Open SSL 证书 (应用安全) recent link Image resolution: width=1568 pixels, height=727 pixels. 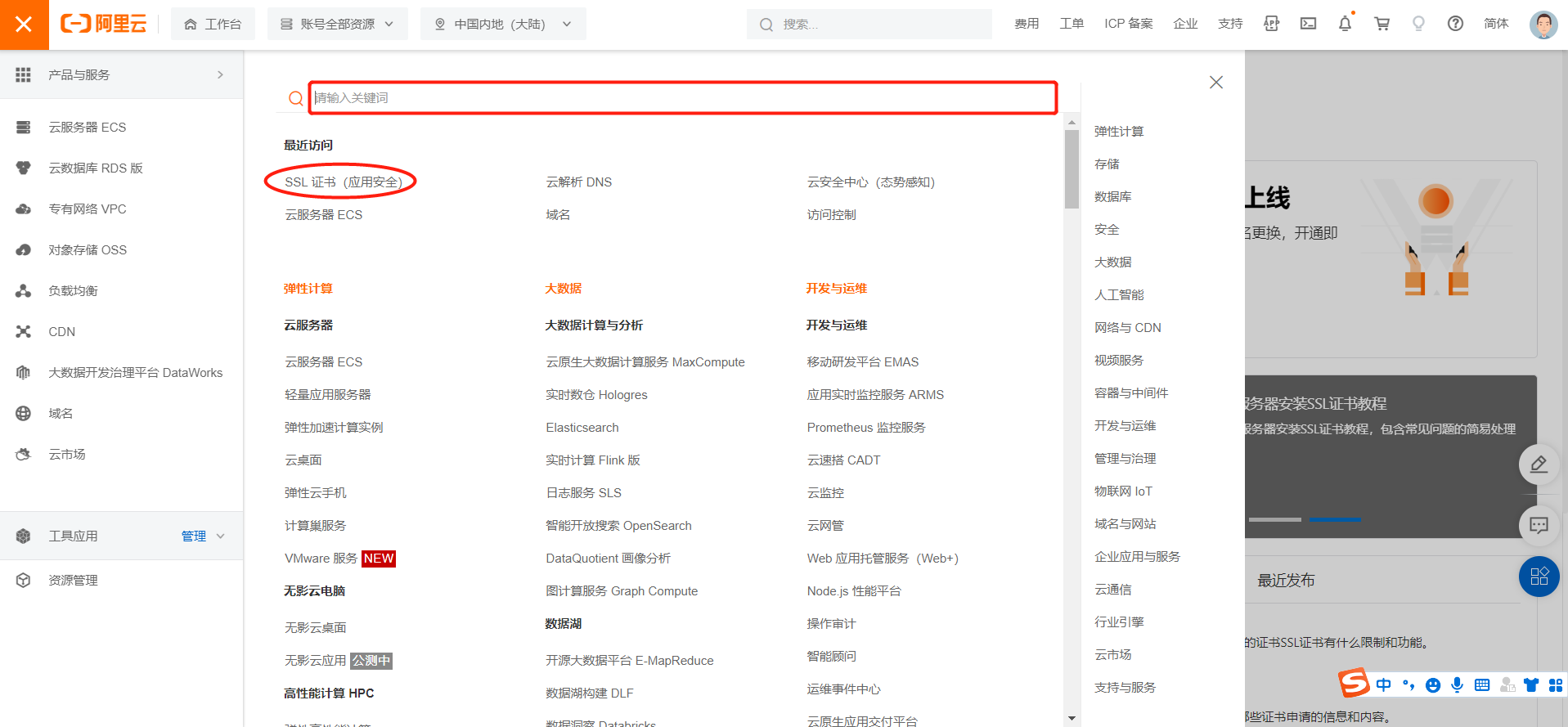pyautogui.click(x=344, y=182)
